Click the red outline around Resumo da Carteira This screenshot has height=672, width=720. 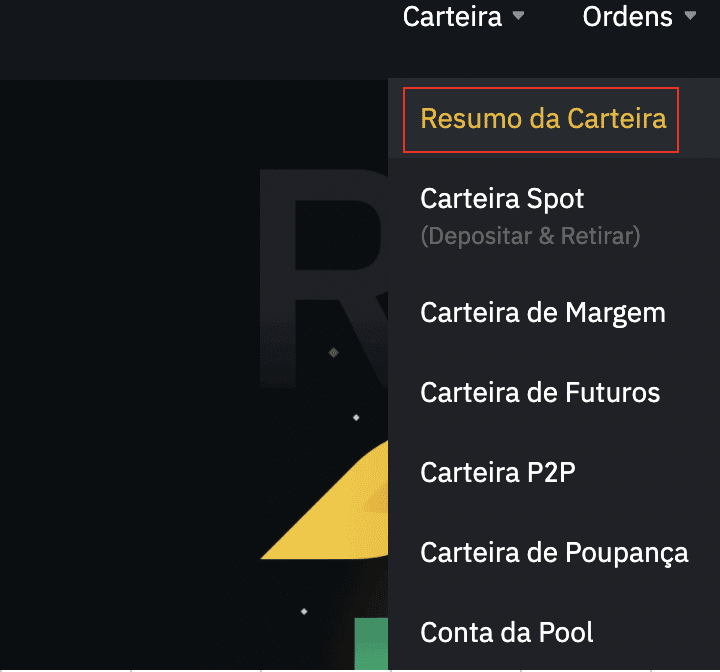(x=541, y=88)
